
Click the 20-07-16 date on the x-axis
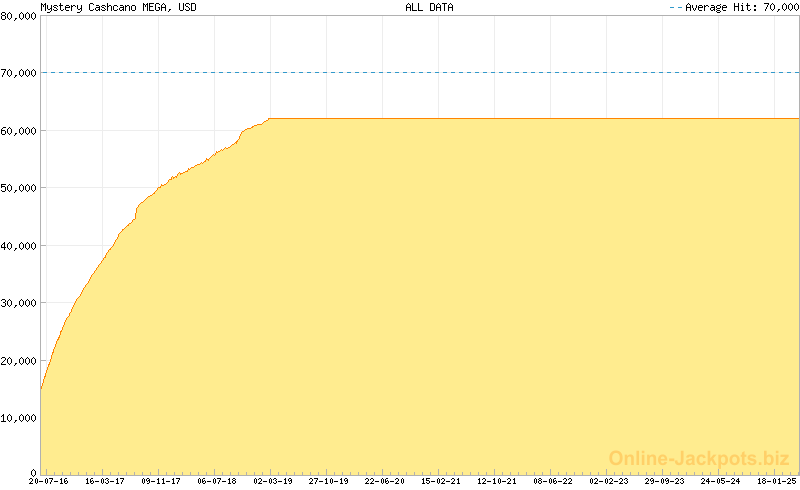coord(48,481)
